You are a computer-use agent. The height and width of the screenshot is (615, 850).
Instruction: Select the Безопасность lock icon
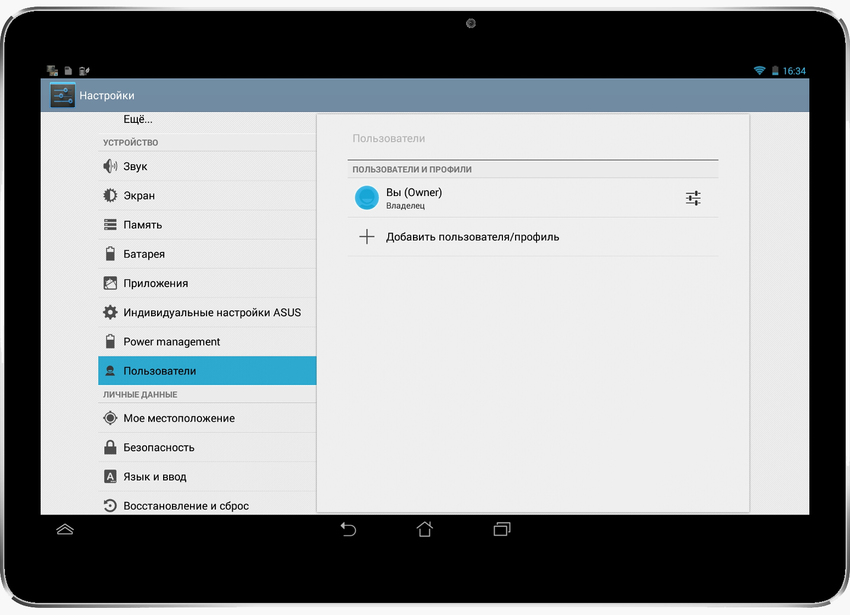click(110, 447)
